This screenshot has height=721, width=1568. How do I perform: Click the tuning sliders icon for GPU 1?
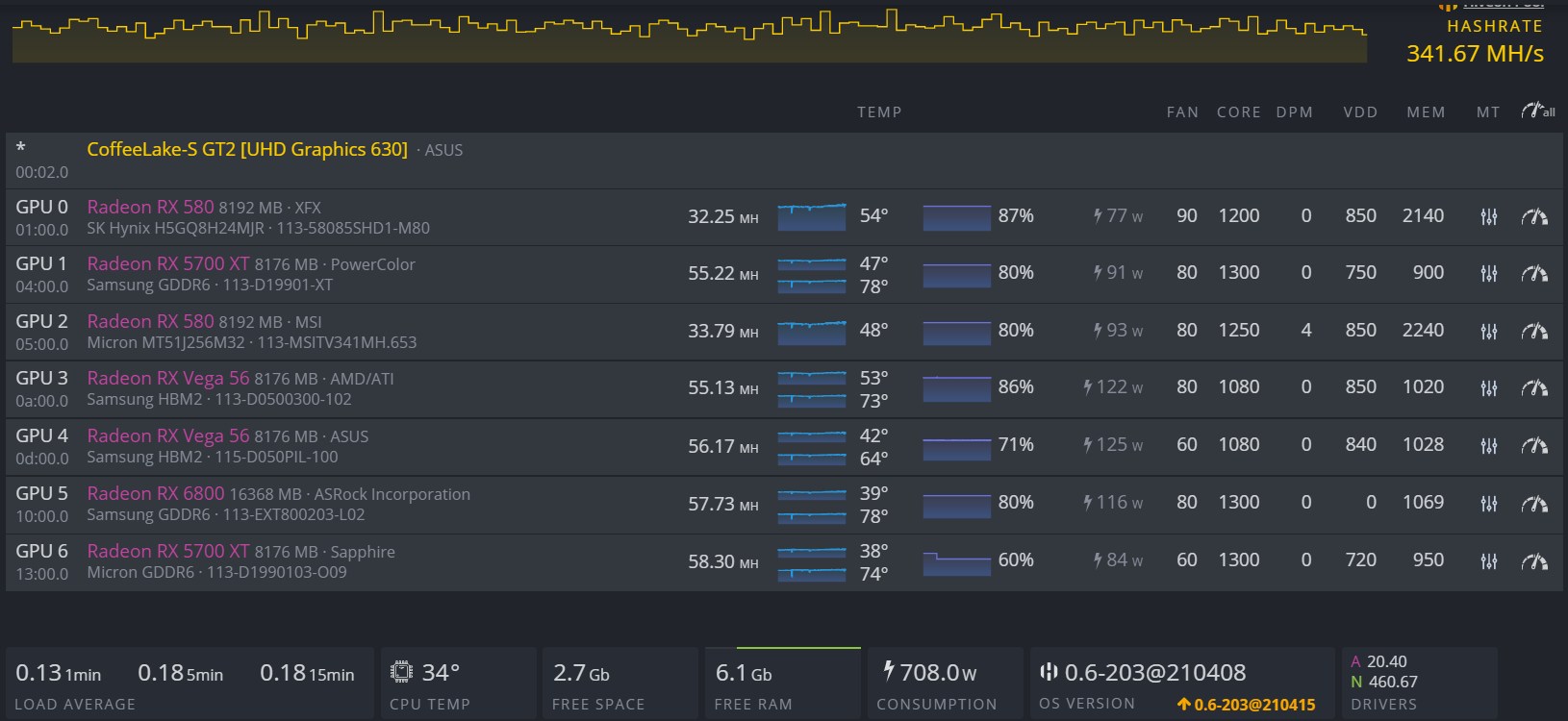[x=1488, y=273]
